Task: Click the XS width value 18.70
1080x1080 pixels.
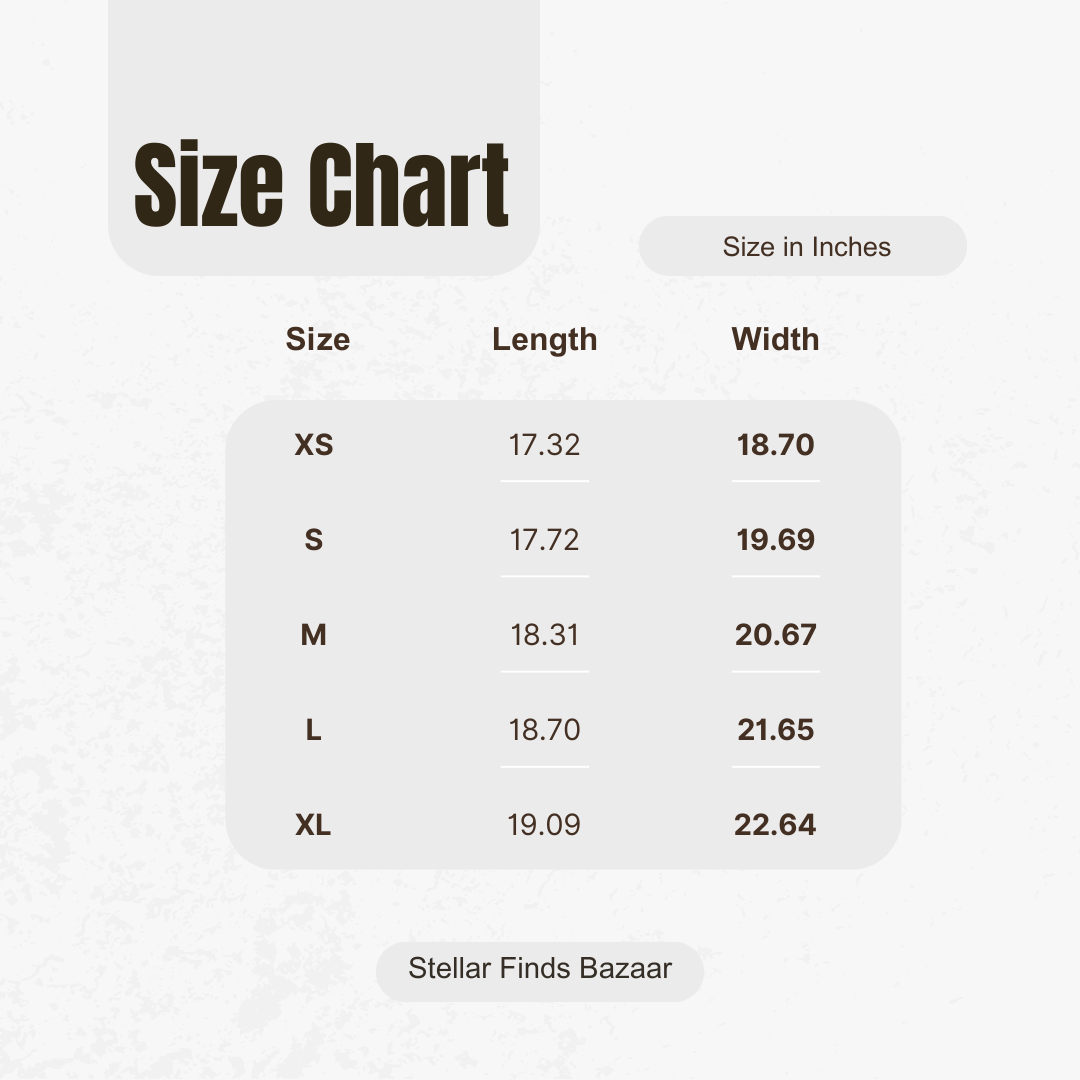Action: [776, 445]
